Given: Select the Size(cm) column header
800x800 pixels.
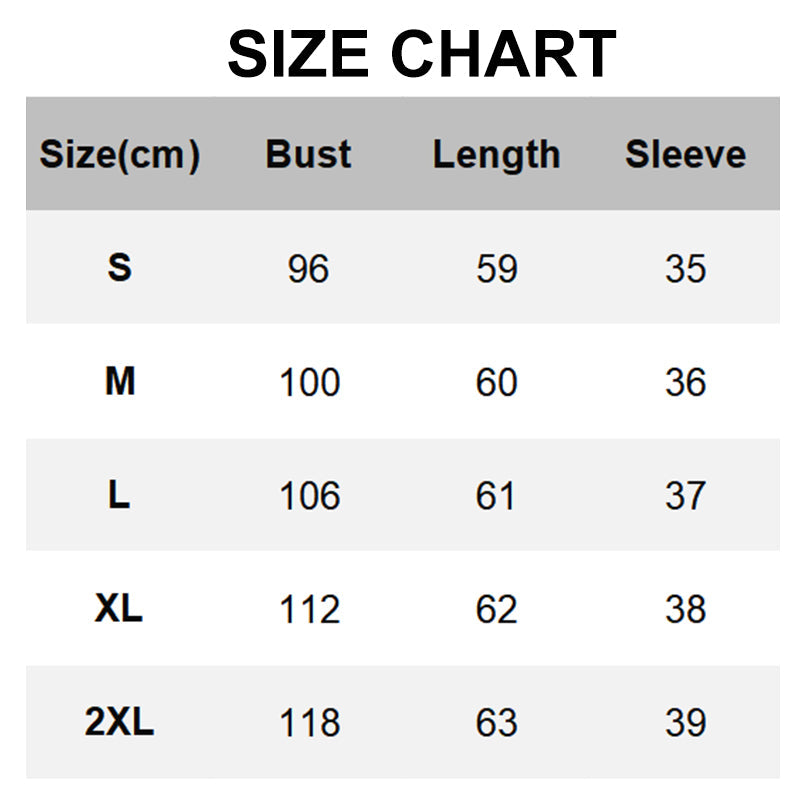Looking at the screenshot, I should coord(120,155).
